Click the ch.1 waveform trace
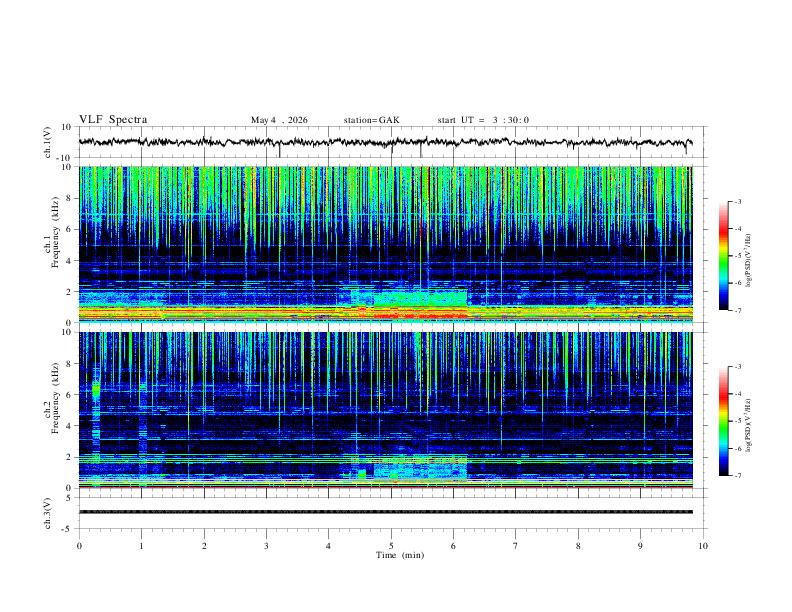The width and height of the screenshot is (792, 612). (x=385, y=142)
